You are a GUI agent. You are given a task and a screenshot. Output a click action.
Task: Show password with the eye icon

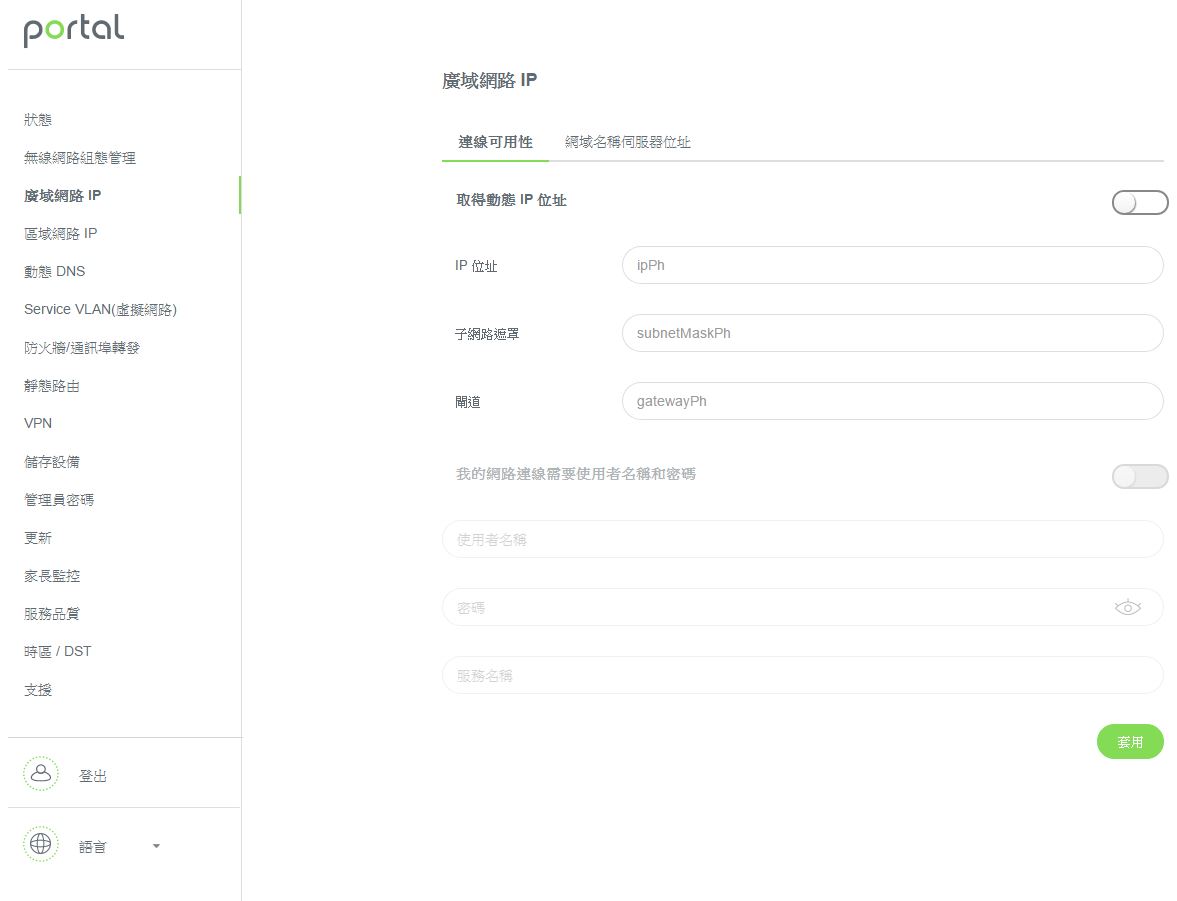click(x=1127, y=607)
